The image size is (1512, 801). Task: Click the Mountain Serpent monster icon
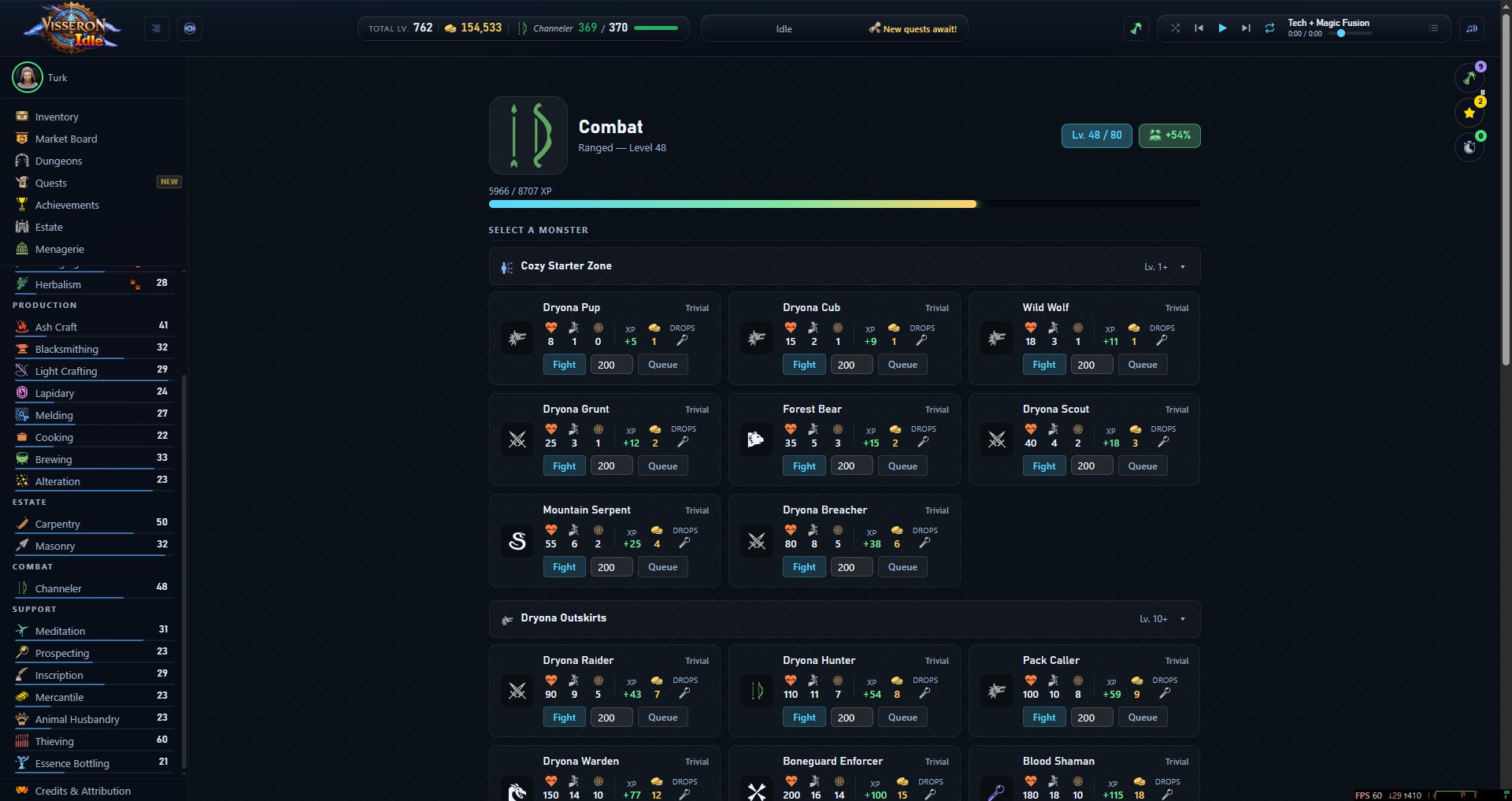(517, 540)
